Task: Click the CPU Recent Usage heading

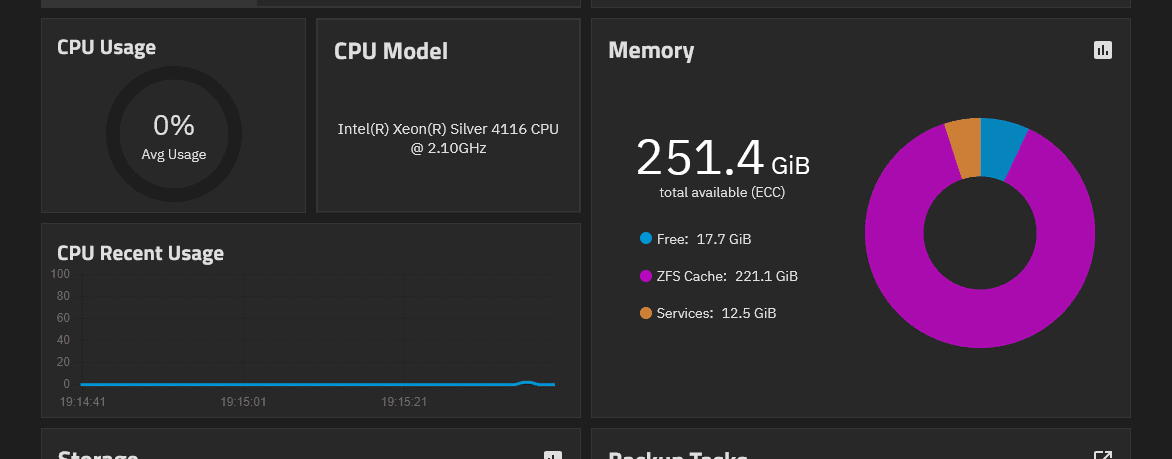Action: point(140,253)
